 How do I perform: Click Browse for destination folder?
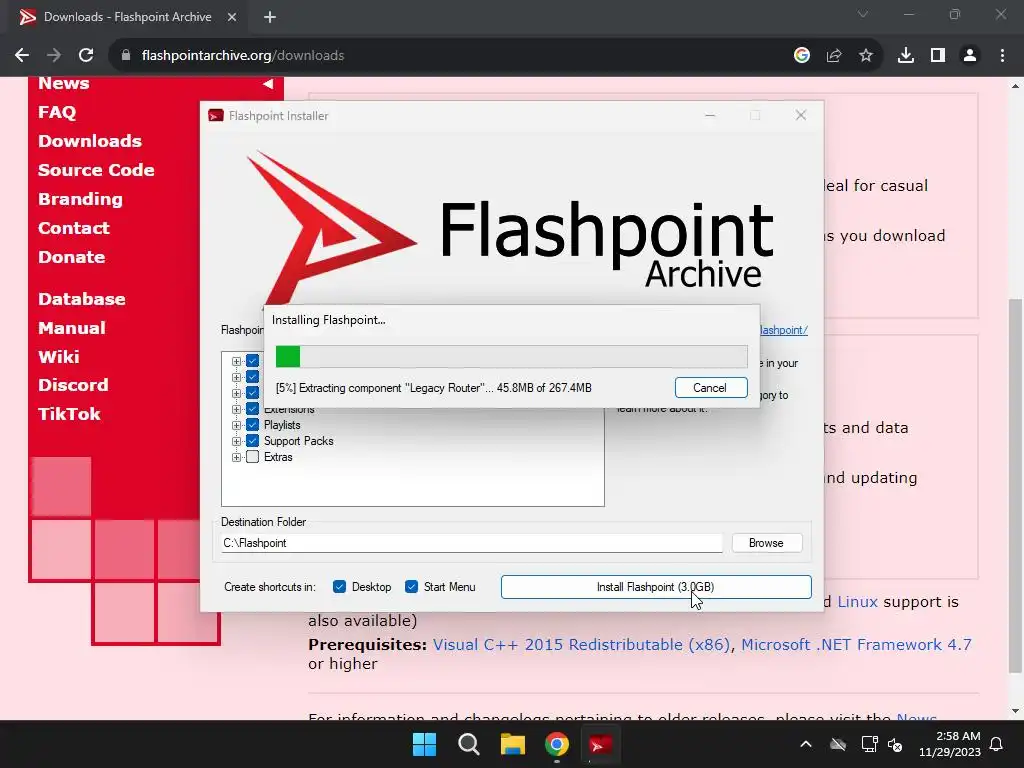point(767,543)
